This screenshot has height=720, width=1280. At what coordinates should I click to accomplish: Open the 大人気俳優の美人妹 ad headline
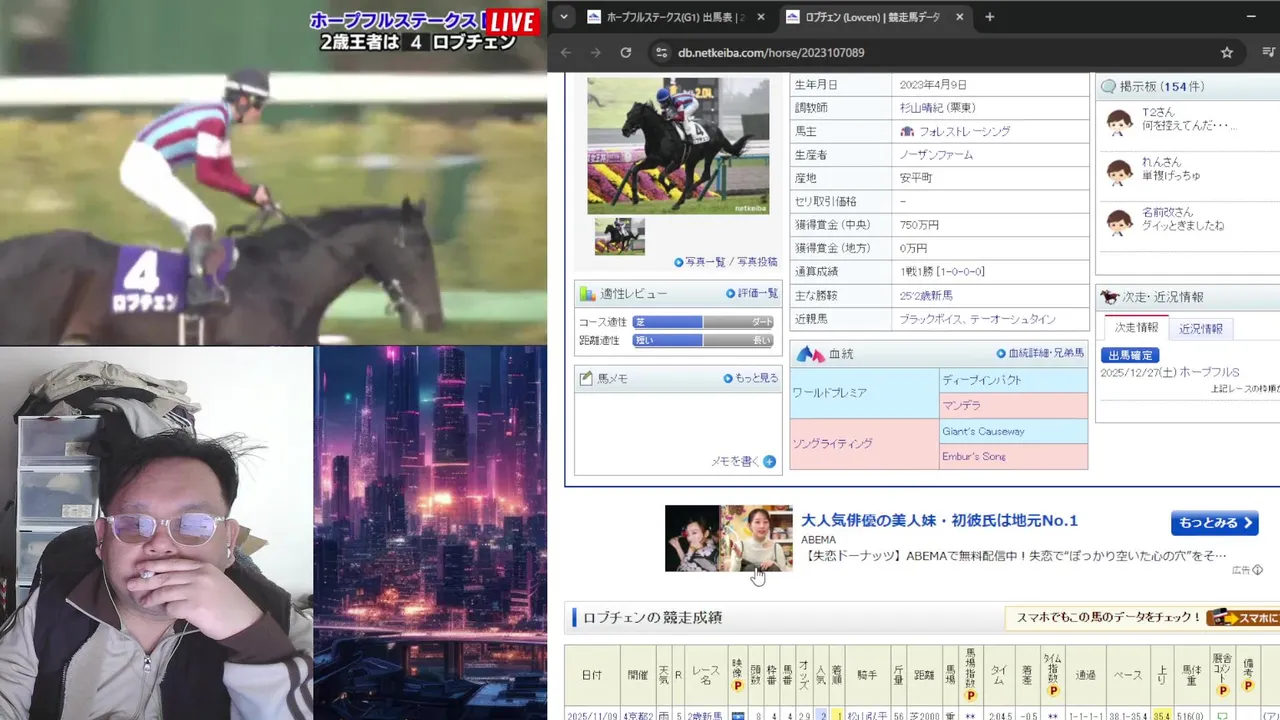[x=939, y=521]
